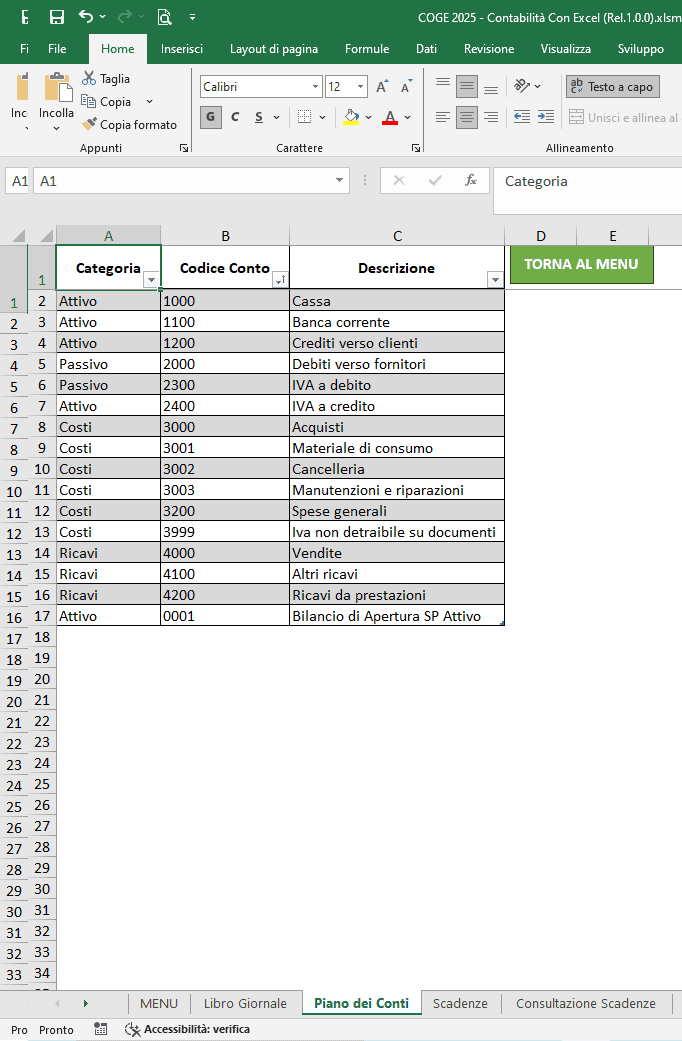Screen dimensions: 682x1041
Task: Click the insert function fx icon
Action: (471, 181)
